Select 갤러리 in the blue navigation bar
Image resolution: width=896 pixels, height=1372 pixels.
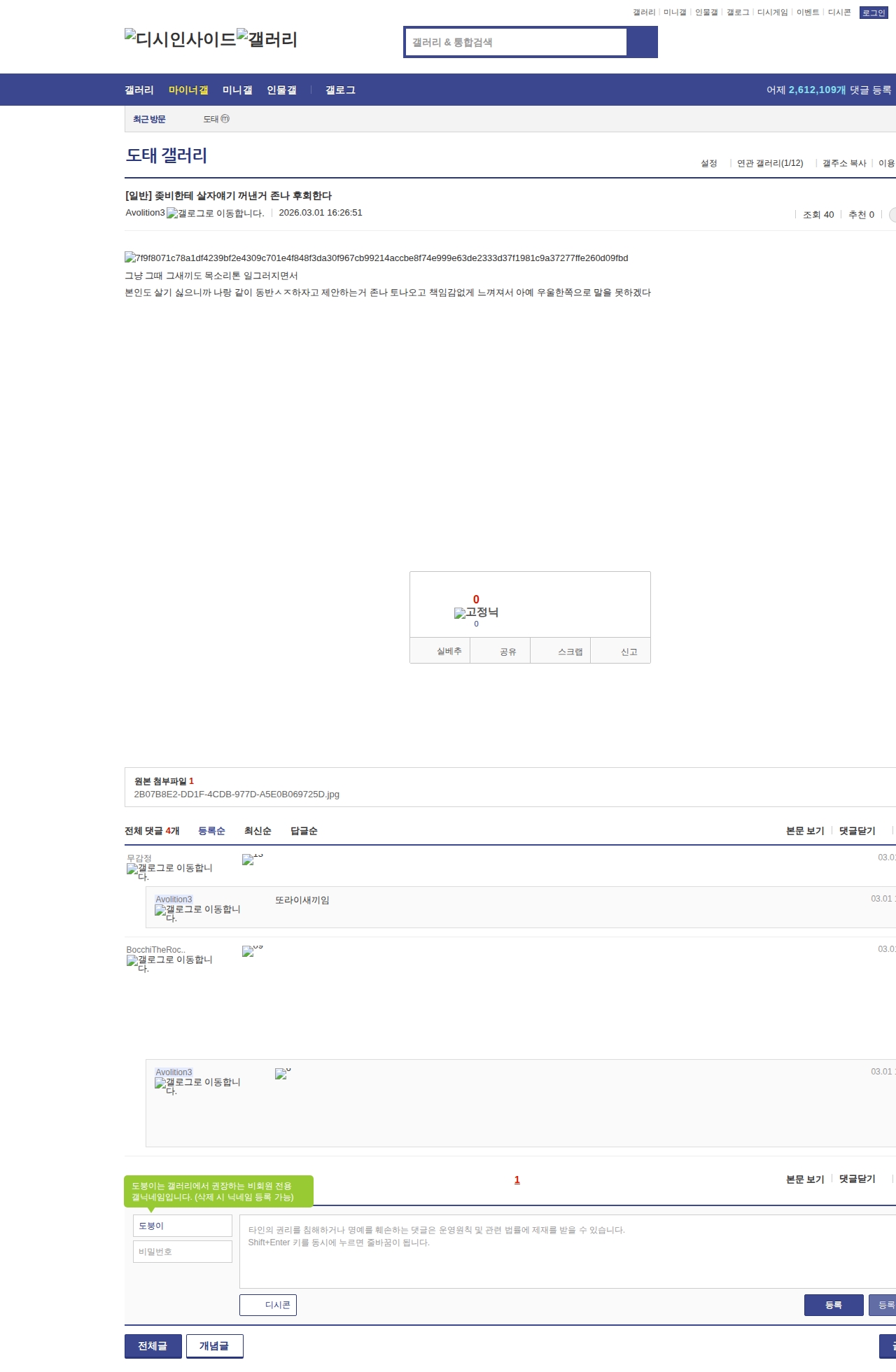tap(139, 90)
